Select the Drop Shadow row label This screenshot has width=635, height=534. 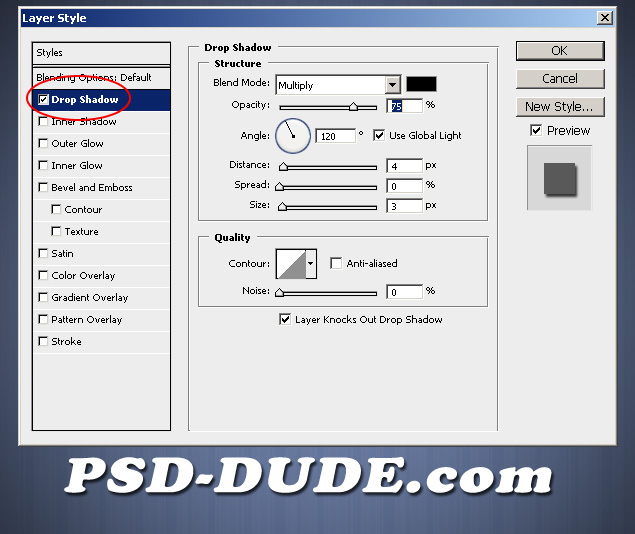[85, 100]
